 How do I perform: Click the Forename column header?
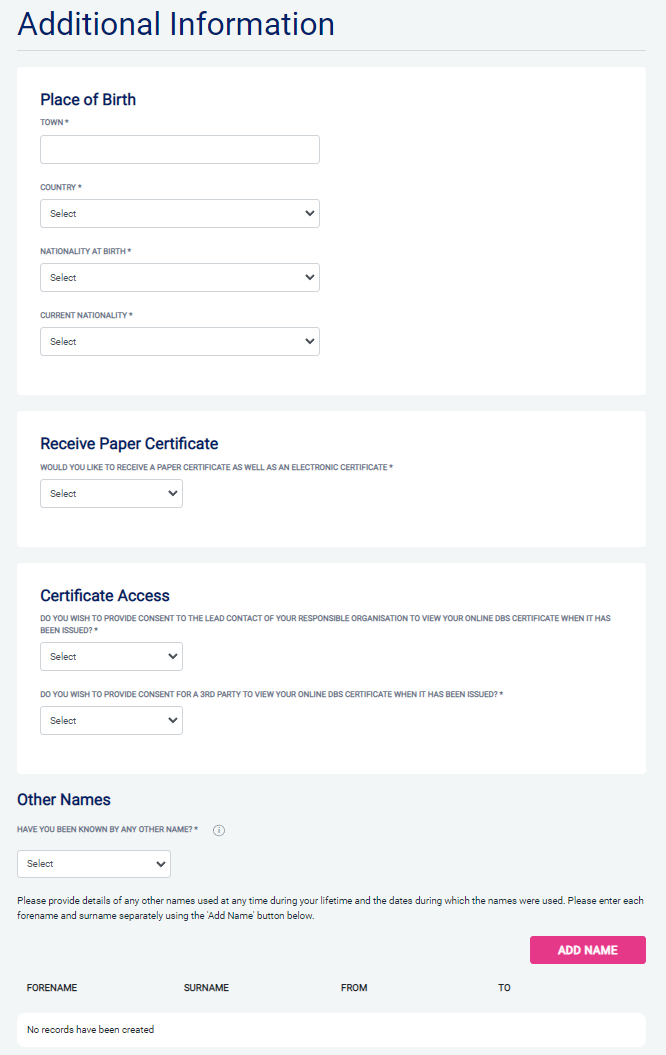[52, 988]
